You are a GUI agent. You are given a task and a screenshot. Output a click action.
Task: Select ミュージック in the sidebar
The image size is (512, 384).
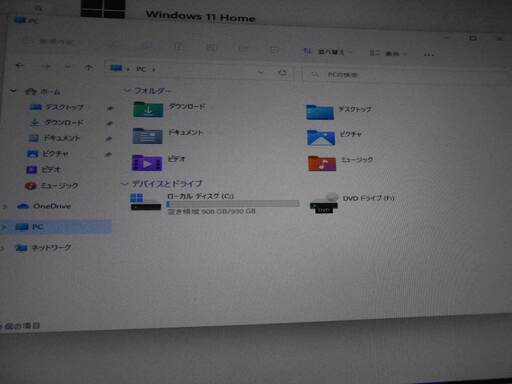[52, 185]
